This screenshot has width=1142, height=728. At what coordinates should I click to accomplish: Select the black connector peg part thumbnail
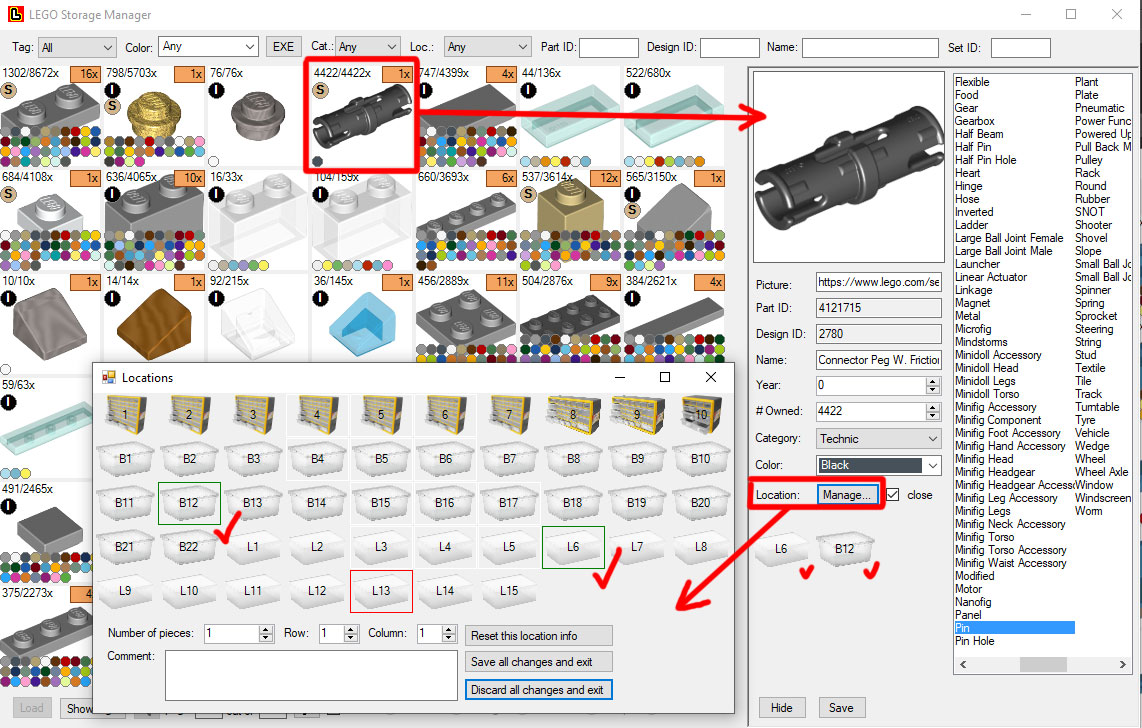click(x=362, y=116)
